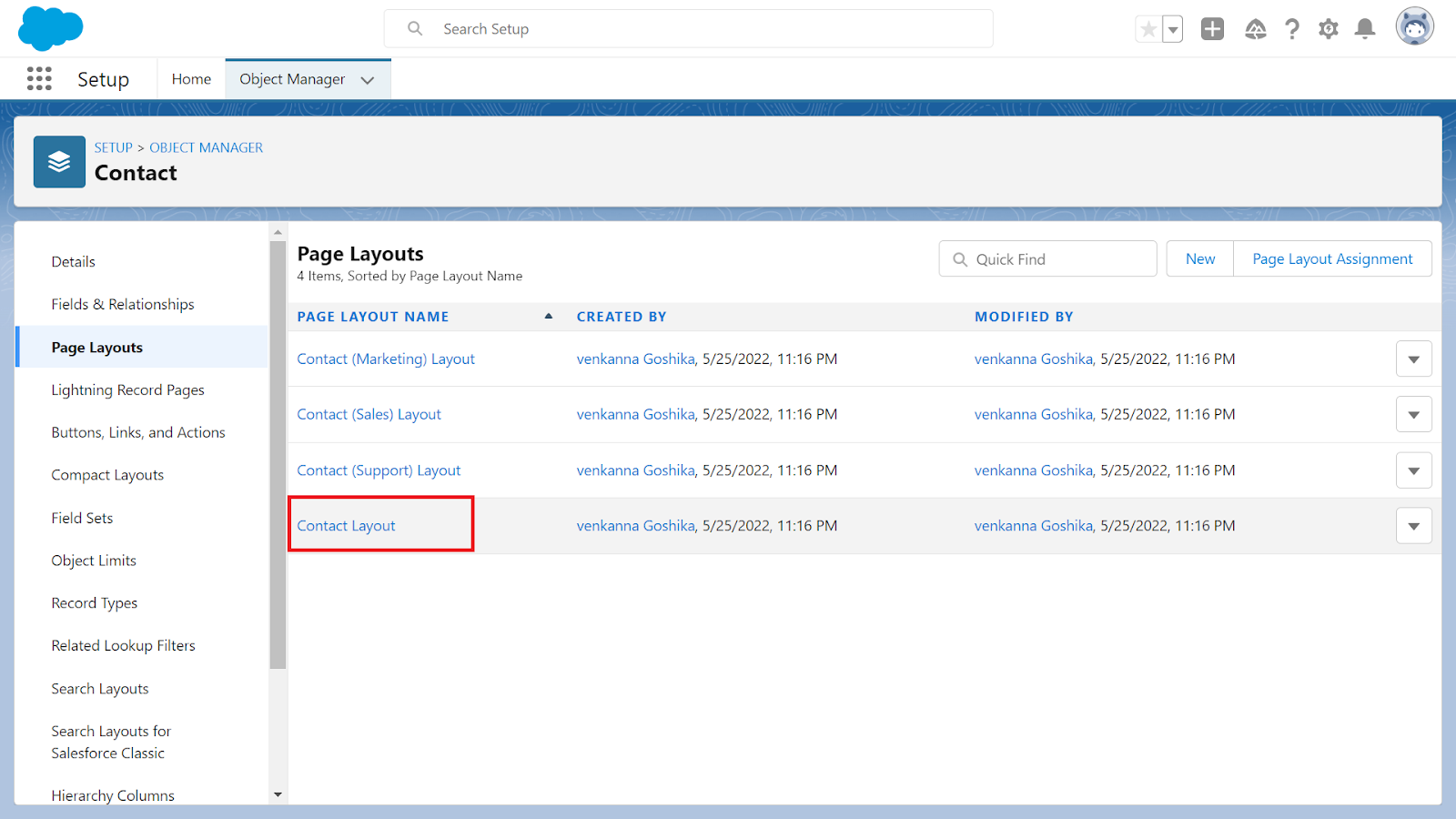Open the Setup gear icon
1456x819 pixels.
(1329, 29)
